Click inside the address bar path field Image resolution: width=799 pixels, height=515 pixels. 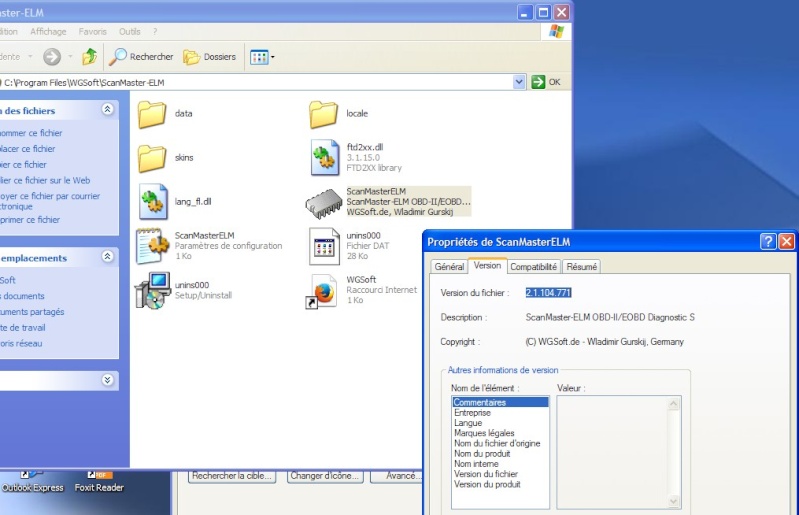pos(256,83)
